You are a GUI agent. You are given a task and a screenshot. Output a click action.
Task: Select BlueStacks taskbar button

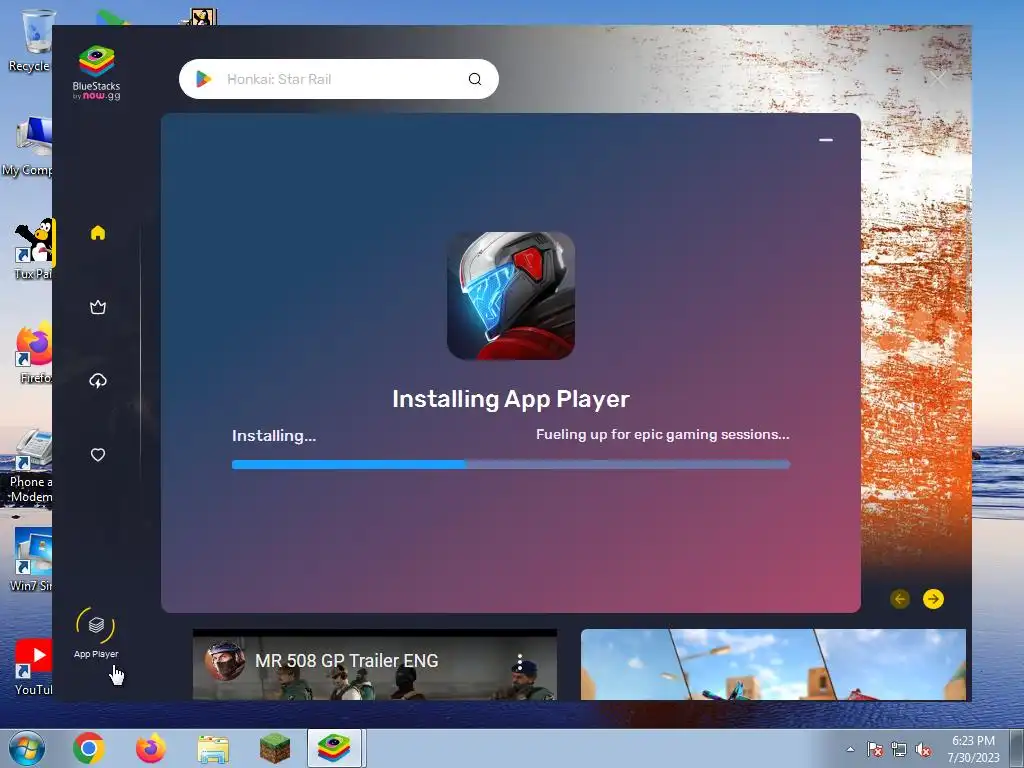334,748
